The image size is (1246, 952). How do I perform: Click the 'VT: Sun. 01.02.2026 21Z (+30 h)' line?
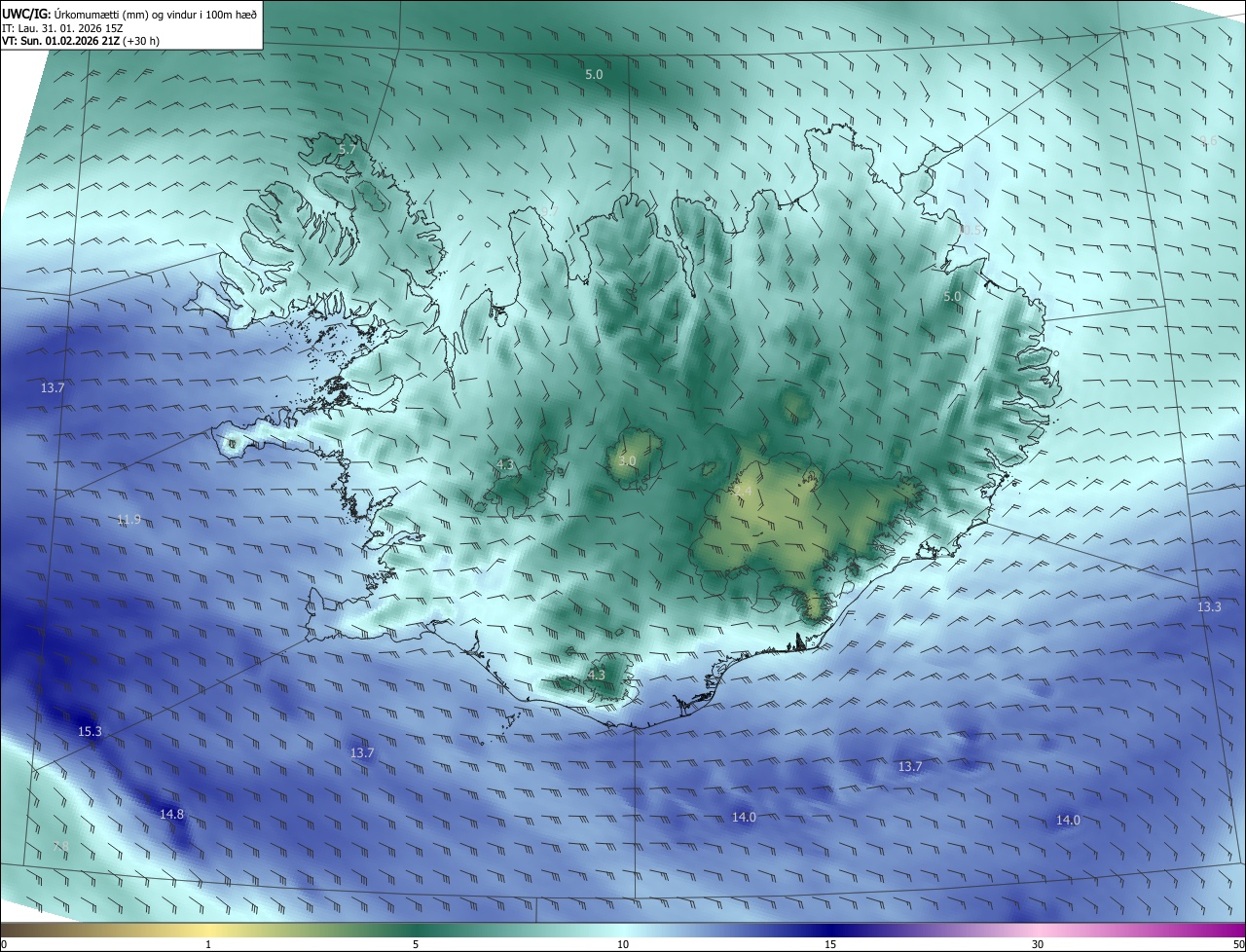coord(81,41)
